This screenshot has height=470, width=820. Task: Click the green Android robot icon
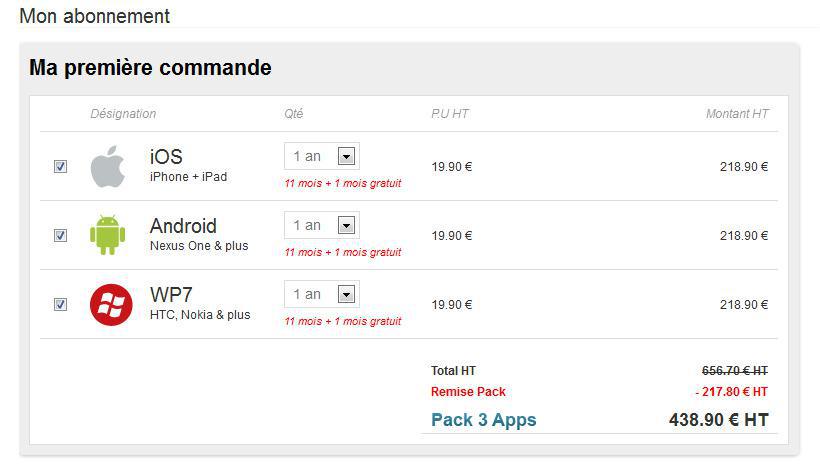click(108, 235)
